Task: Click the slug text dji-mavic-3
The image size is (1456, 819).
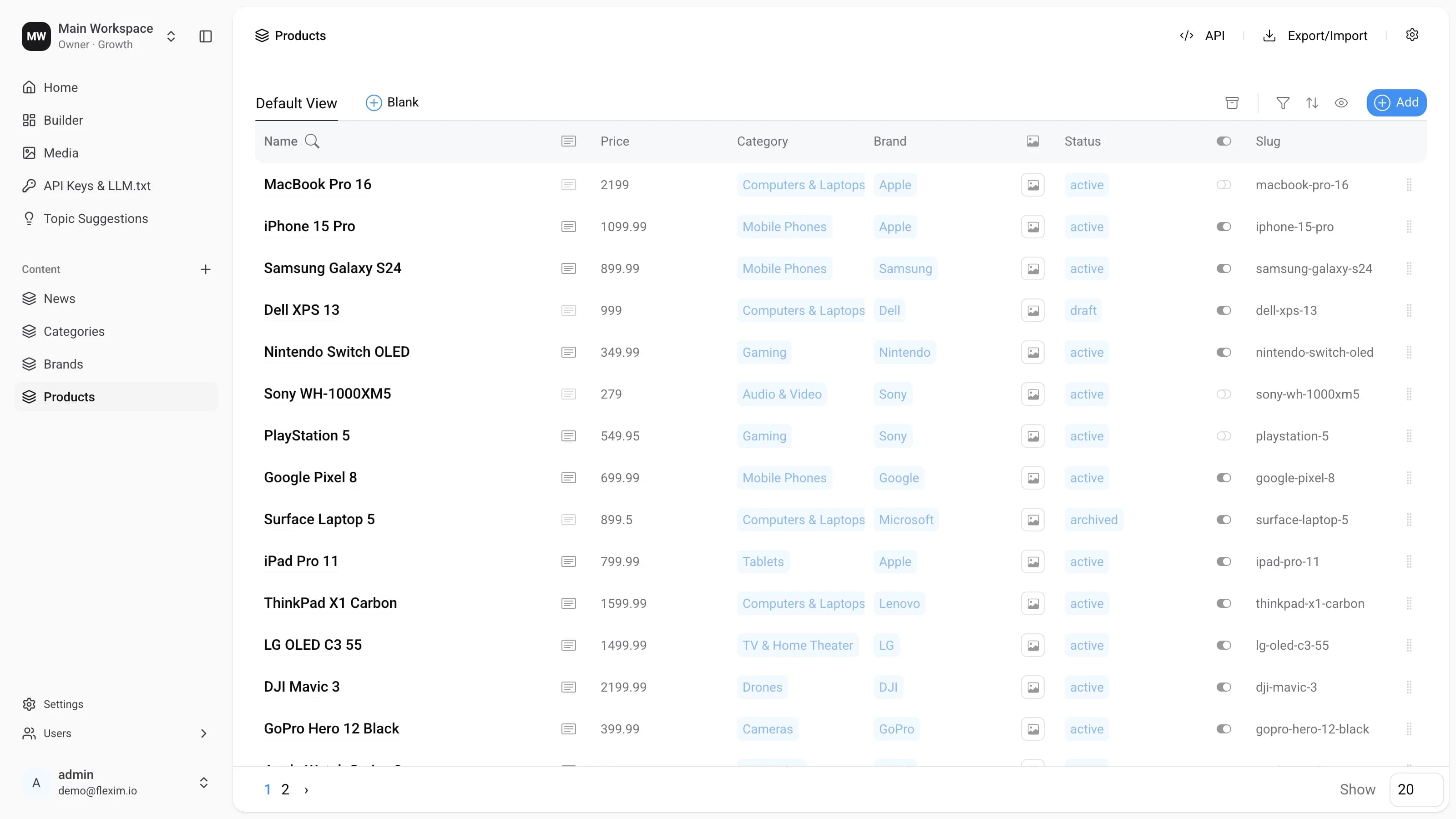Action: coord(1286,687)
